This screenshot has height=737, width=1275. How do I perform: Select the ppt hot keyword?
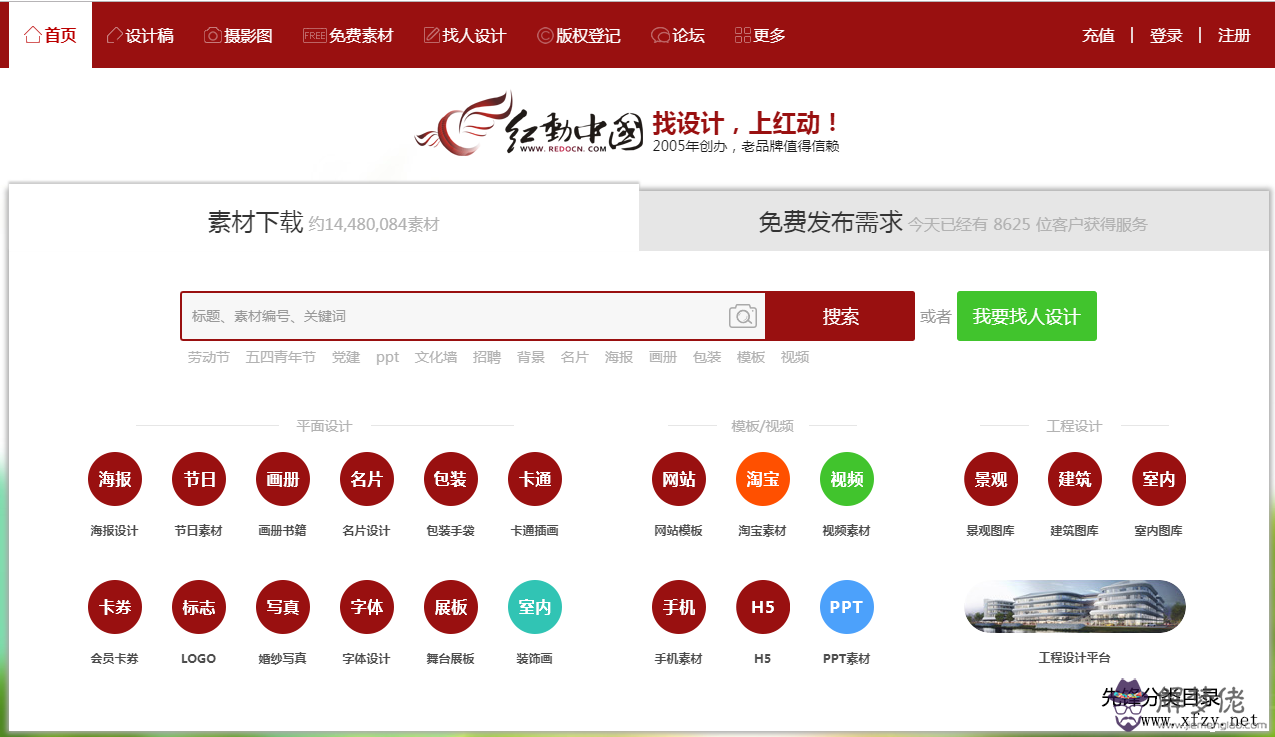click(x=388, y=357)
